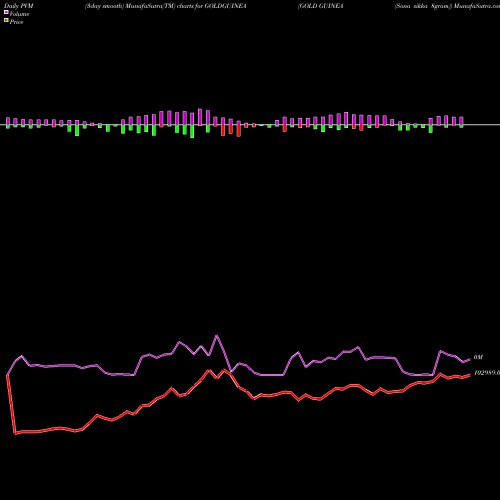Click the '102989.6' price line end value

point(487,373)
